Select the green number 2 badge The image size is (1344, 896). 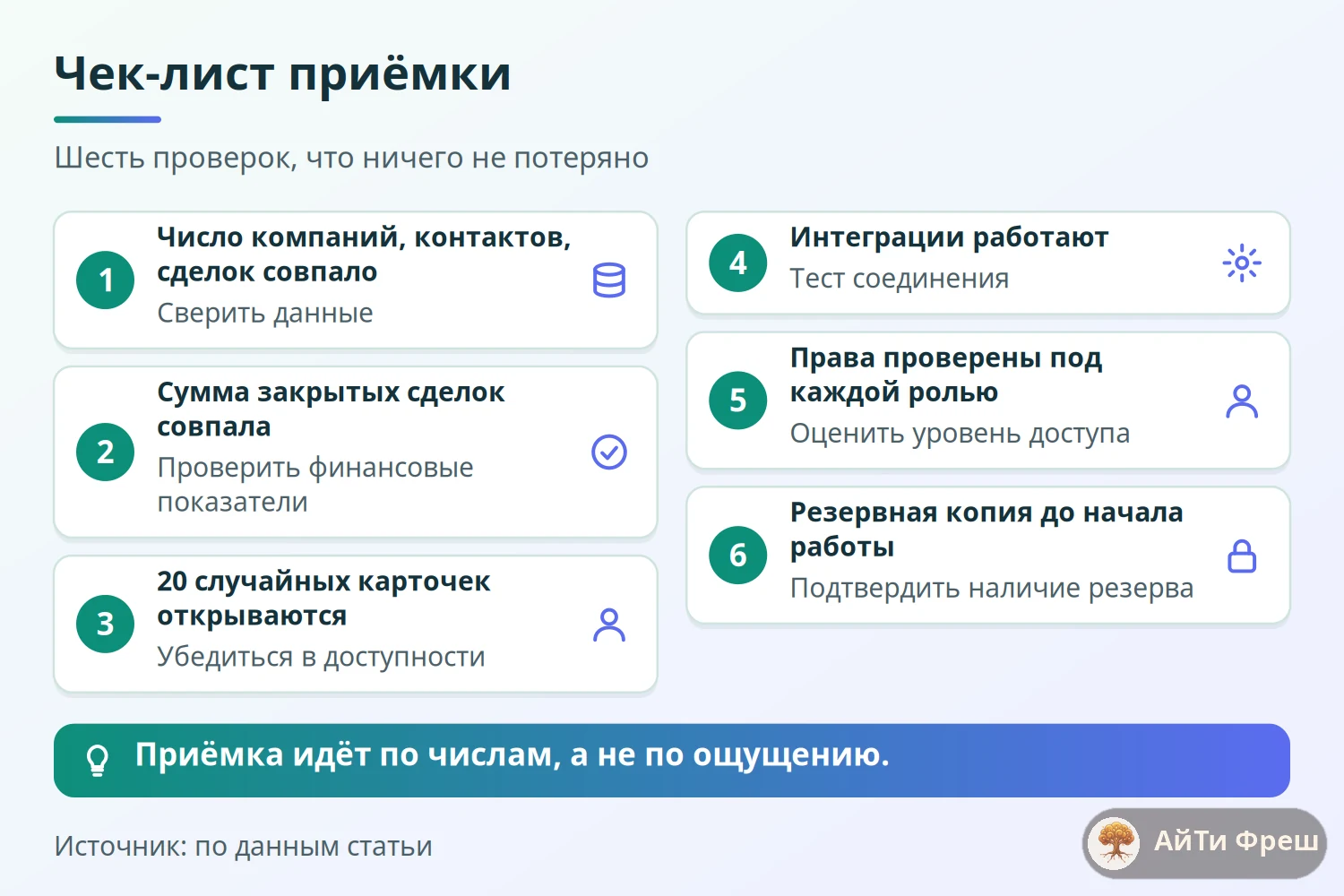point(106,452)
